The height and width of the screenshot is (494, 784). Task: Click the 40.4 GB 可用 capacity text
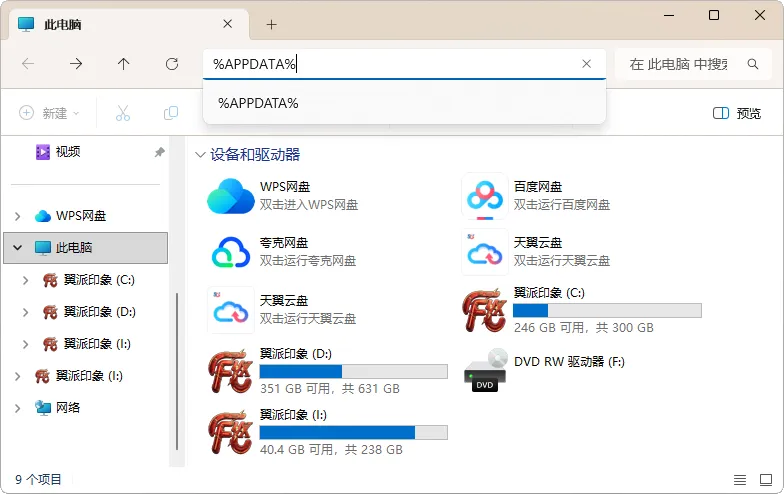coord(331,450)
